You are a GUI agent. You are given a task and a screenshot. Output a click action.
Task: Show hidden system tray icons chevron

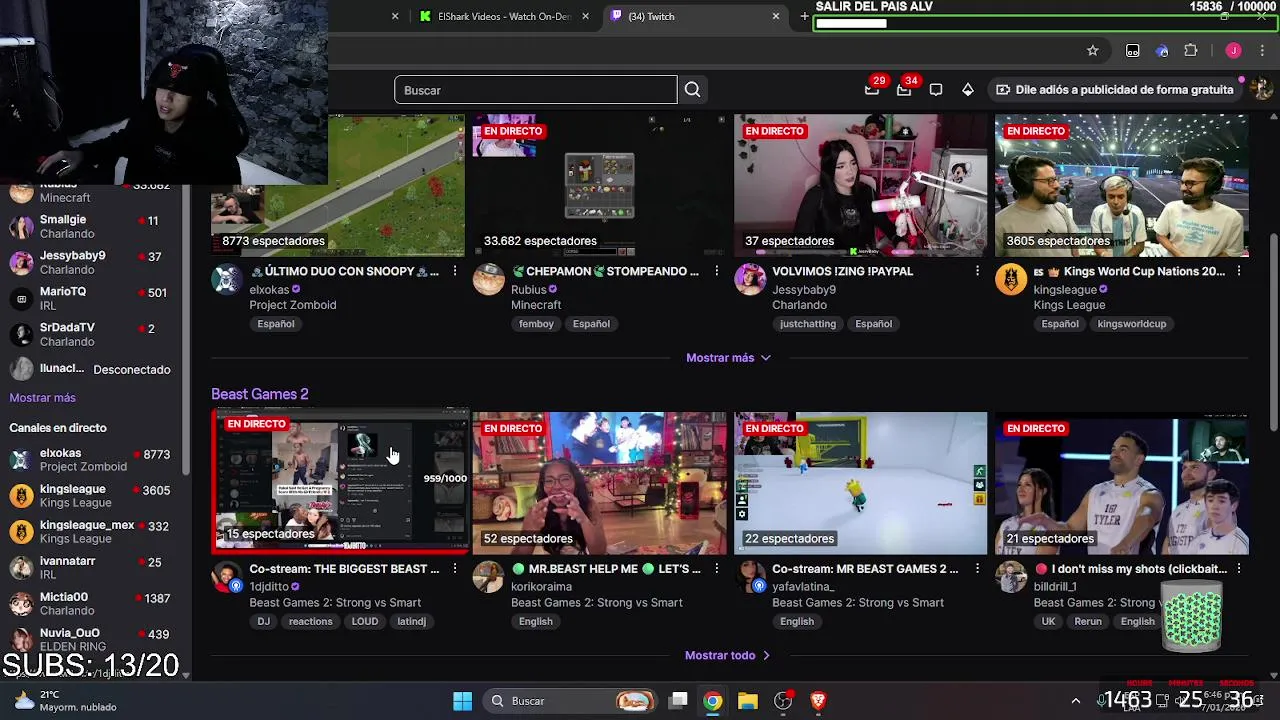point(1075,701)
